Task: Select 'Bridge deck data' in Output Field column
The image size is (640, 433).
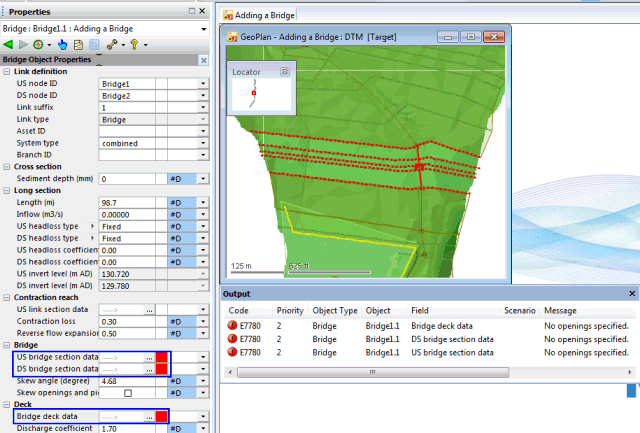Action: coord(442,326)
